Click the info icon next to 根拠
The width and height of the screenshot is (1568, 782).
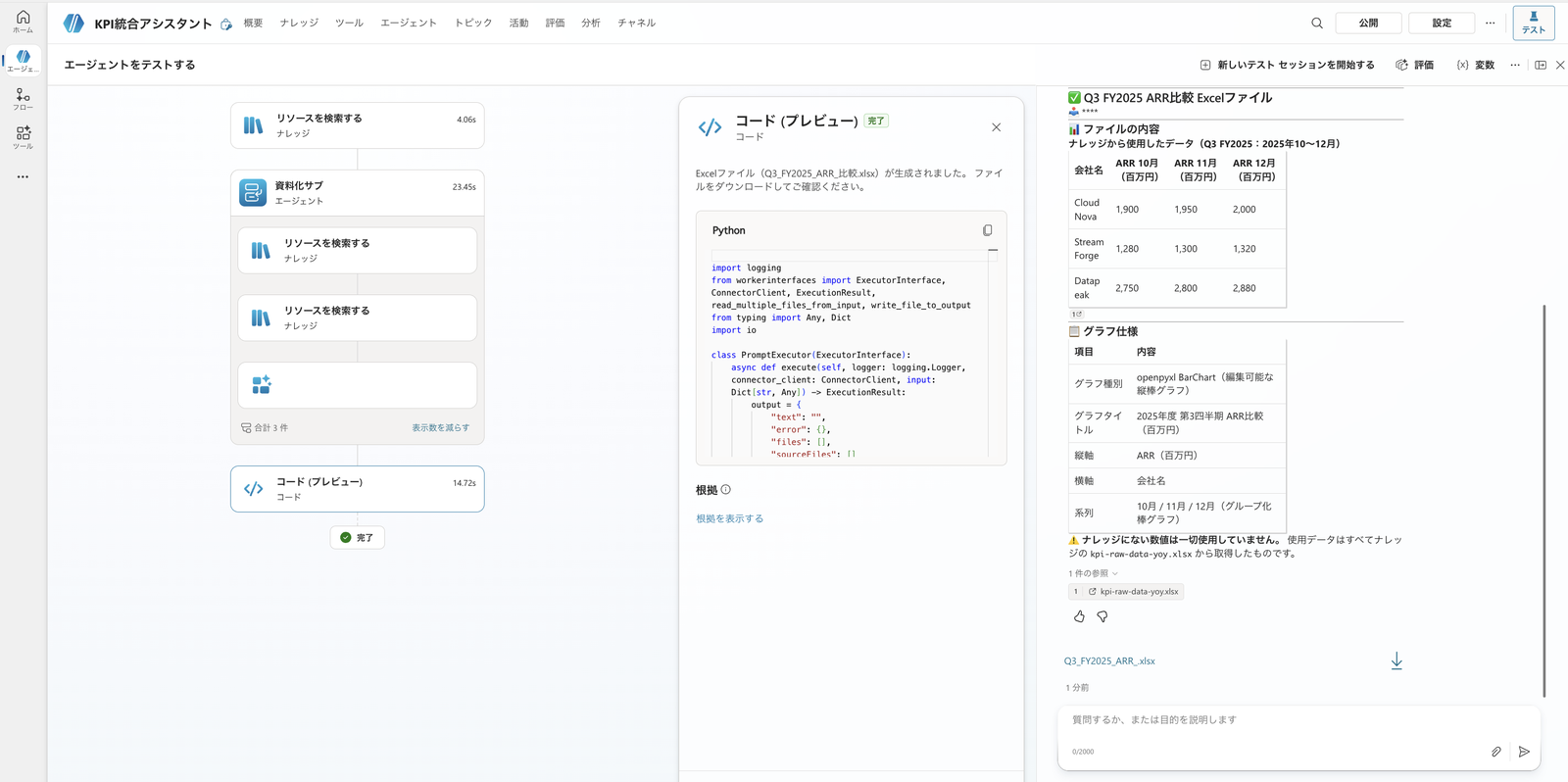[x=725, y=490]
